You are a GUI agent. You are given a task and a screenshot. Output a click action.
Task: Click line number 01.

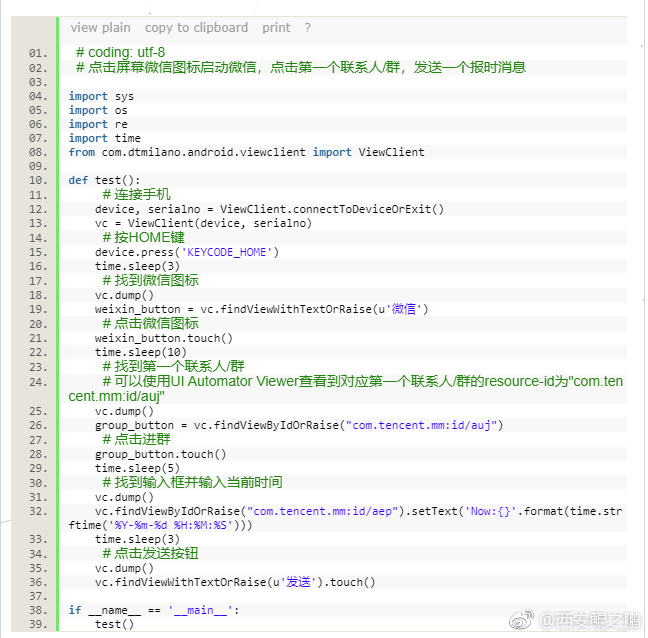point(38,53)
